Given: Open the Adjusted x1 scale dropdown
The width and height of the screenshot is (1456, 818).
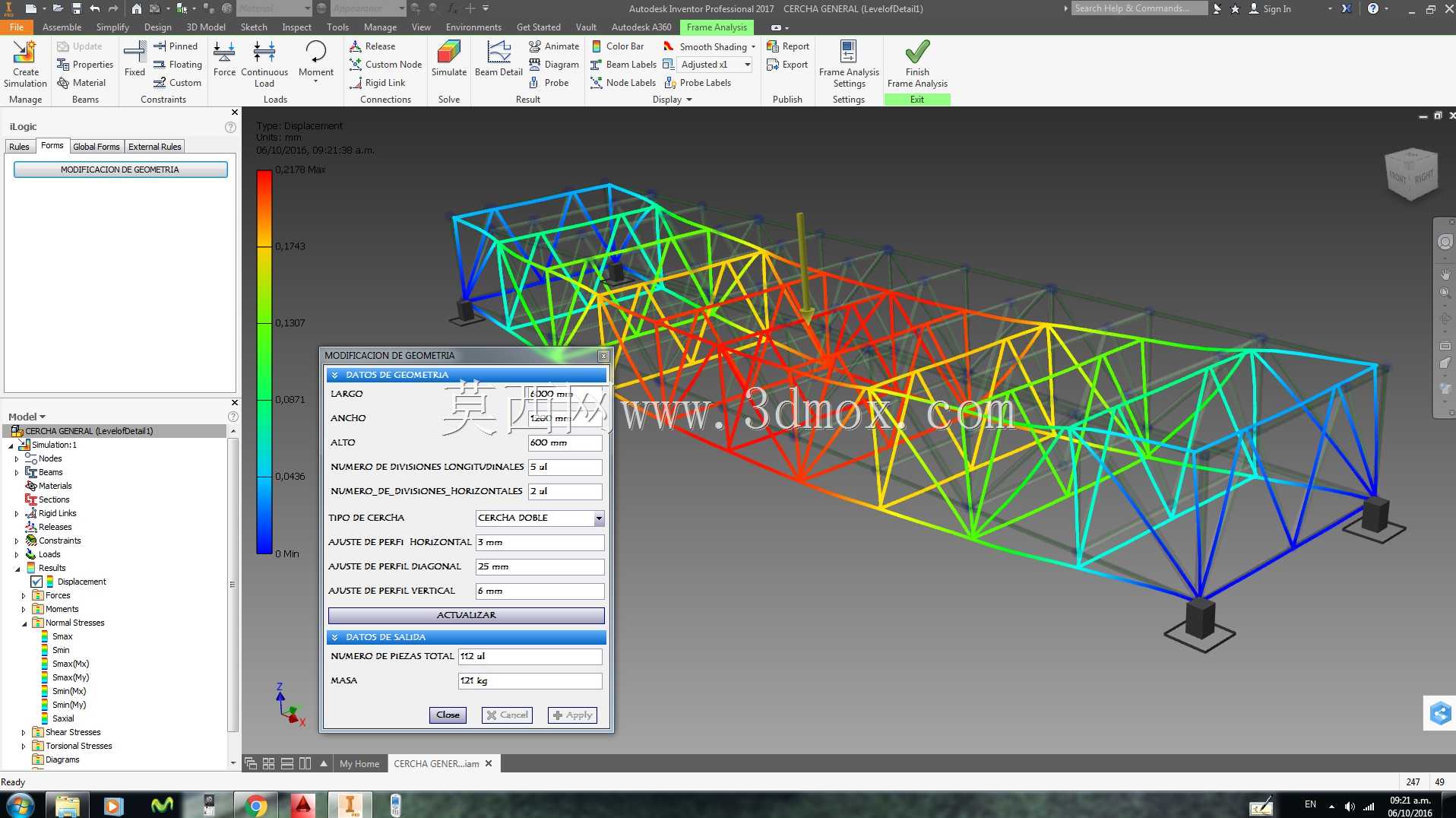Looking at the screenshot, I should 748,65.
